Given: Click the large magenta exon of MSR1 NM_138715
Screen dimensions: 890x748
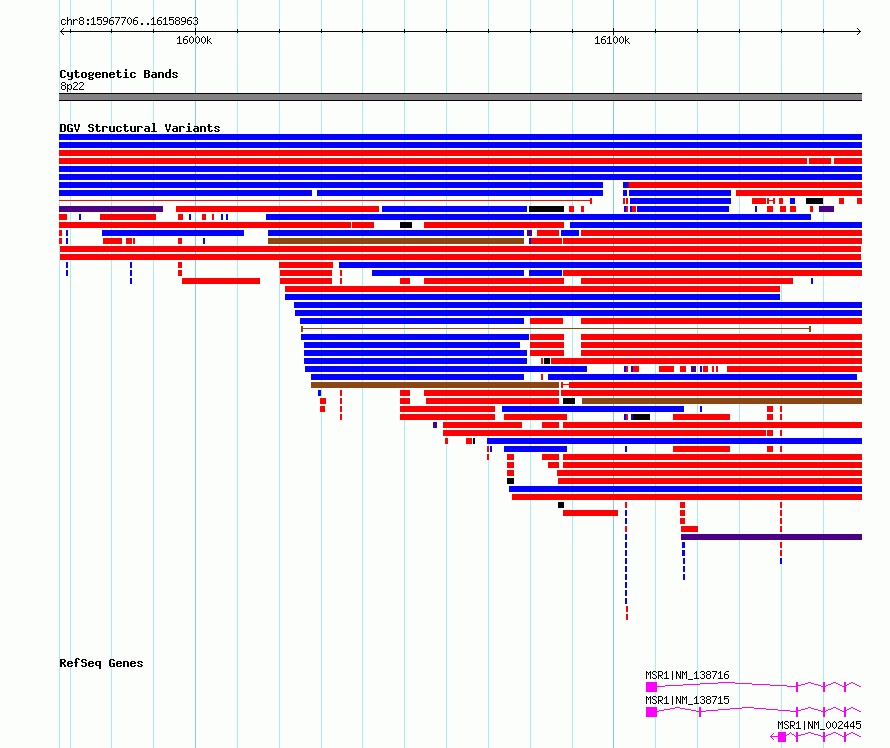Looking at the screenshot, I should click(x=651, y=712).
